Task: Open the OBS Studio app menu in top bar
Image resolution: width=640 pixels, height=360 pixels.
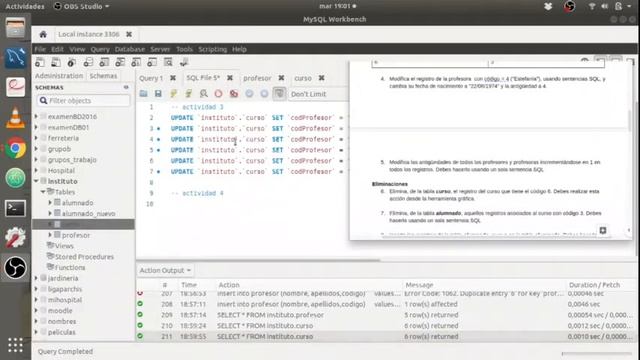Action: tap(82, 6)
